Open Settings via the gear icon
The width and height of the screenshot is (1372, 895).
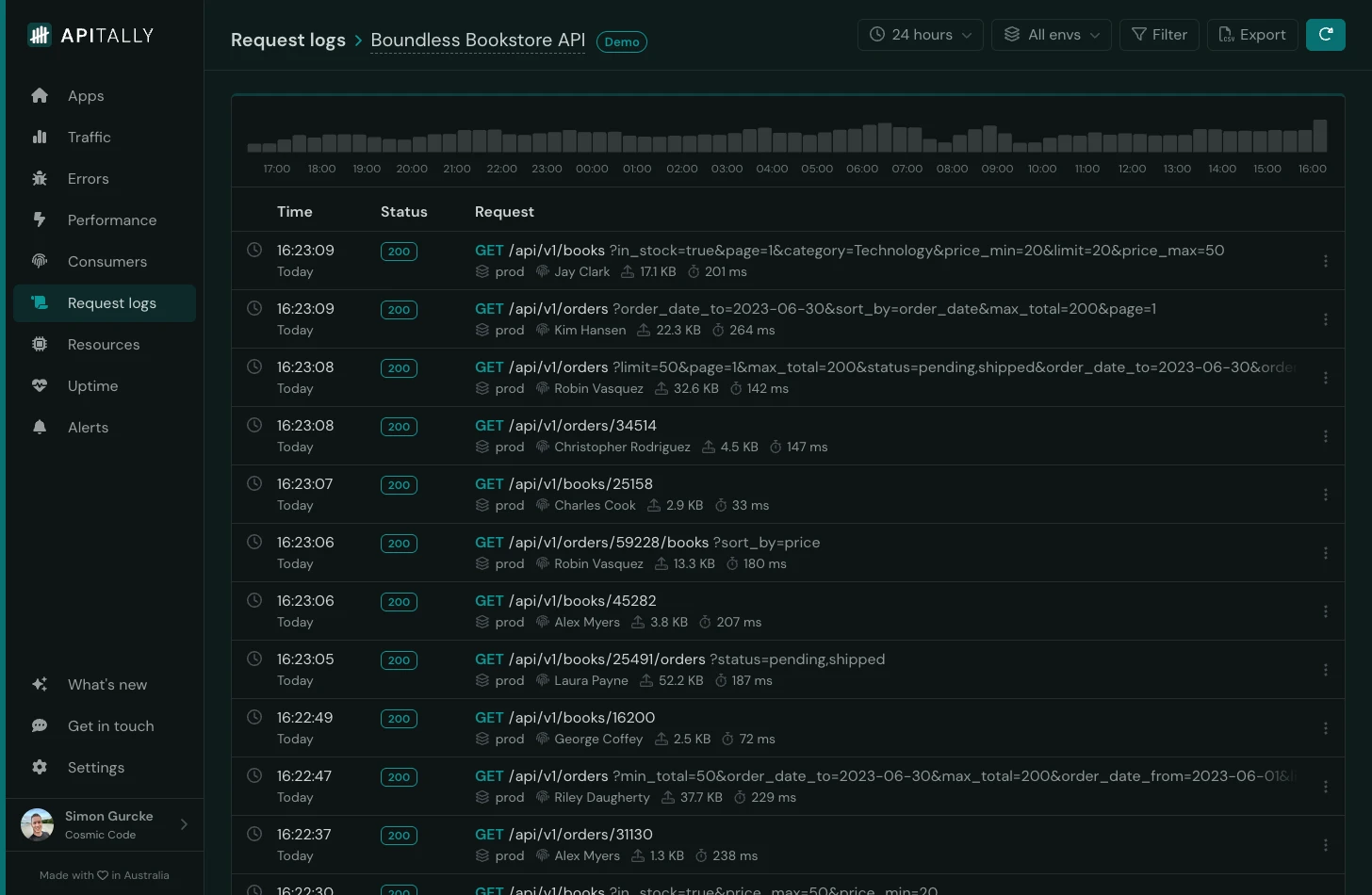tap(39, 767)
